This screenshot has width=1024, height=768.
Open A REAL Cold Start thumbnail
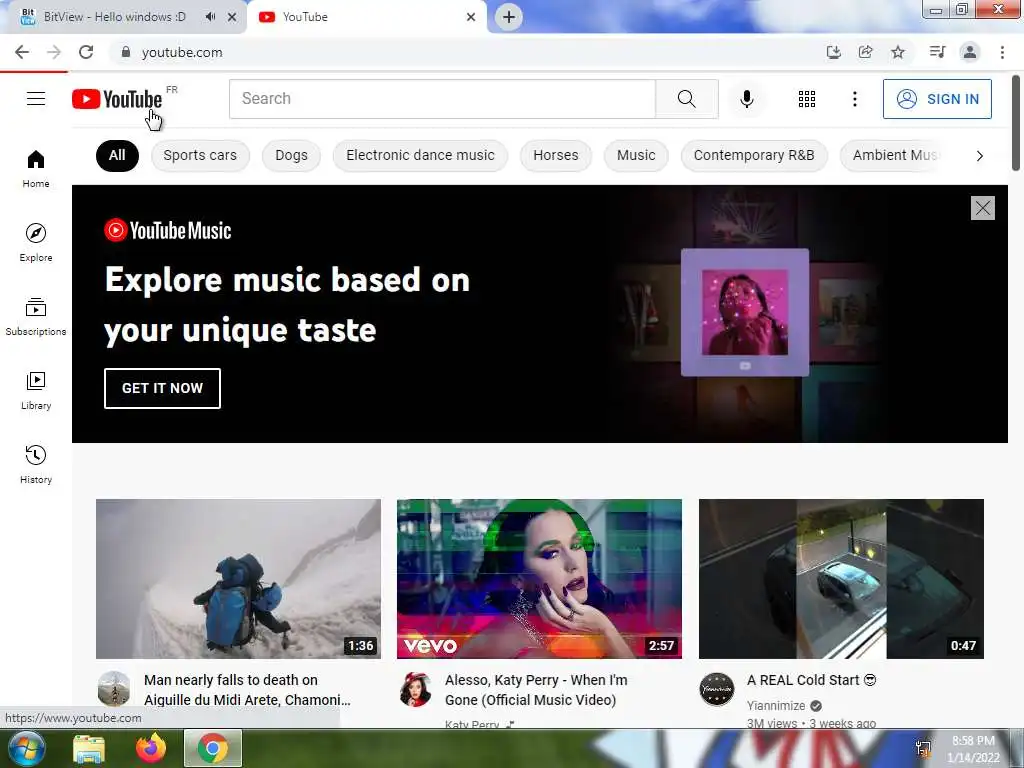tap(841, 579)
